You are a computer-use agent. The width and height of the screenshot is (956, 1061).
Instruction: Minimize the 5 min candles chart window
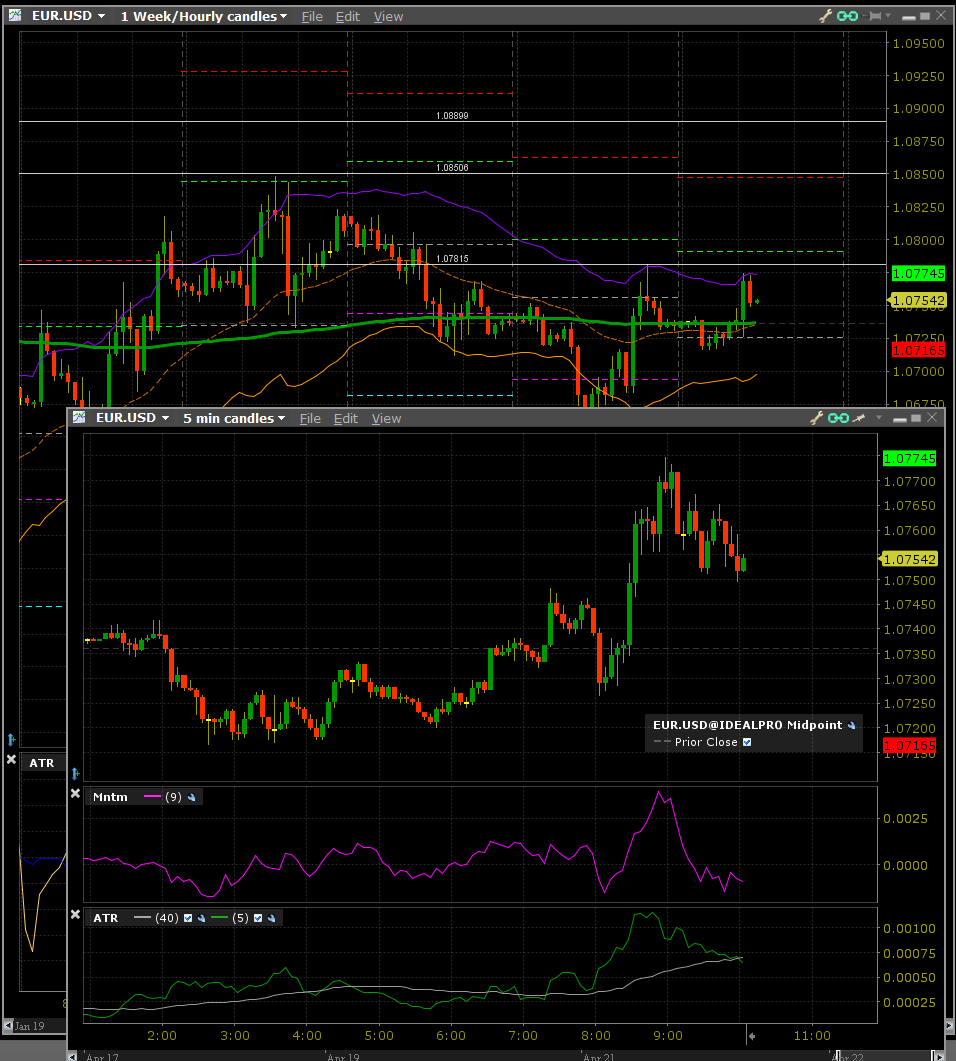(x=899, y=419)
